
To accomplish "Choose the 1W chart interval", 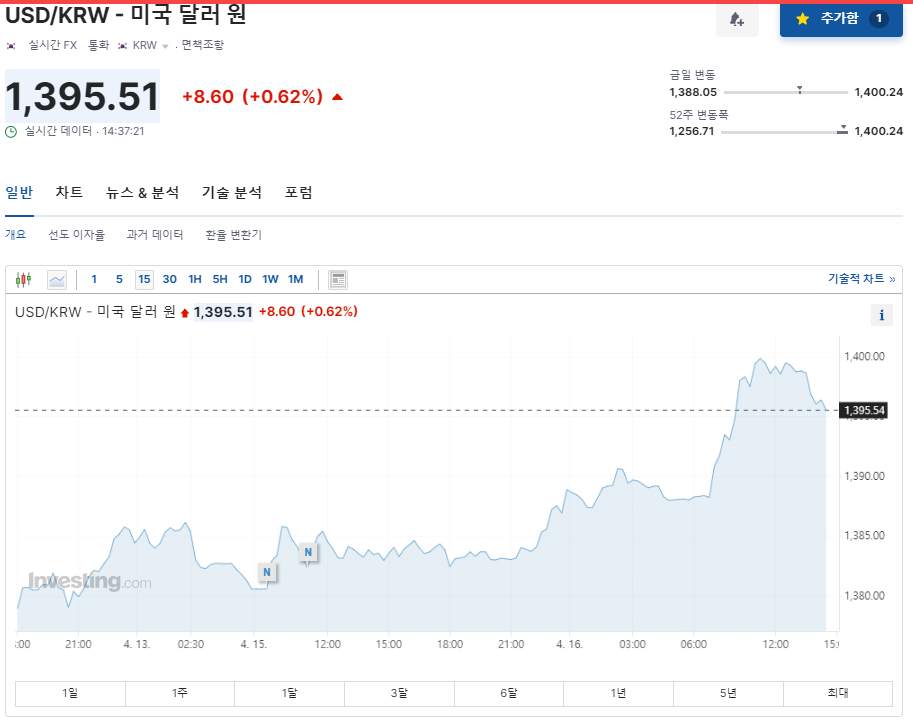I will click(x=270, y=280).
